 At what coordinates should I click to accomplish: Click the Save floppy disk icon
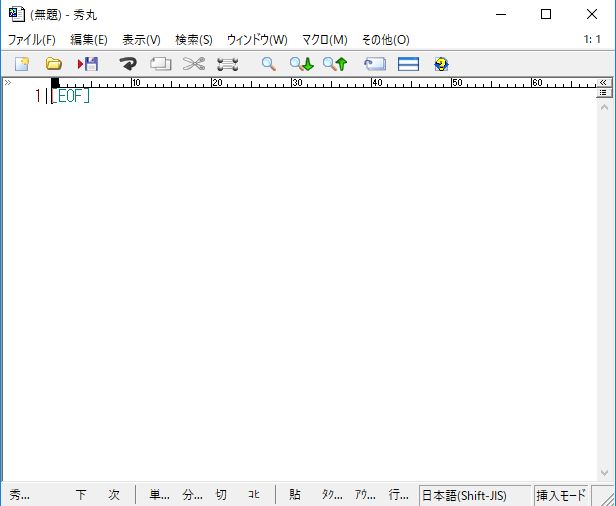click(x=88, y=64)
